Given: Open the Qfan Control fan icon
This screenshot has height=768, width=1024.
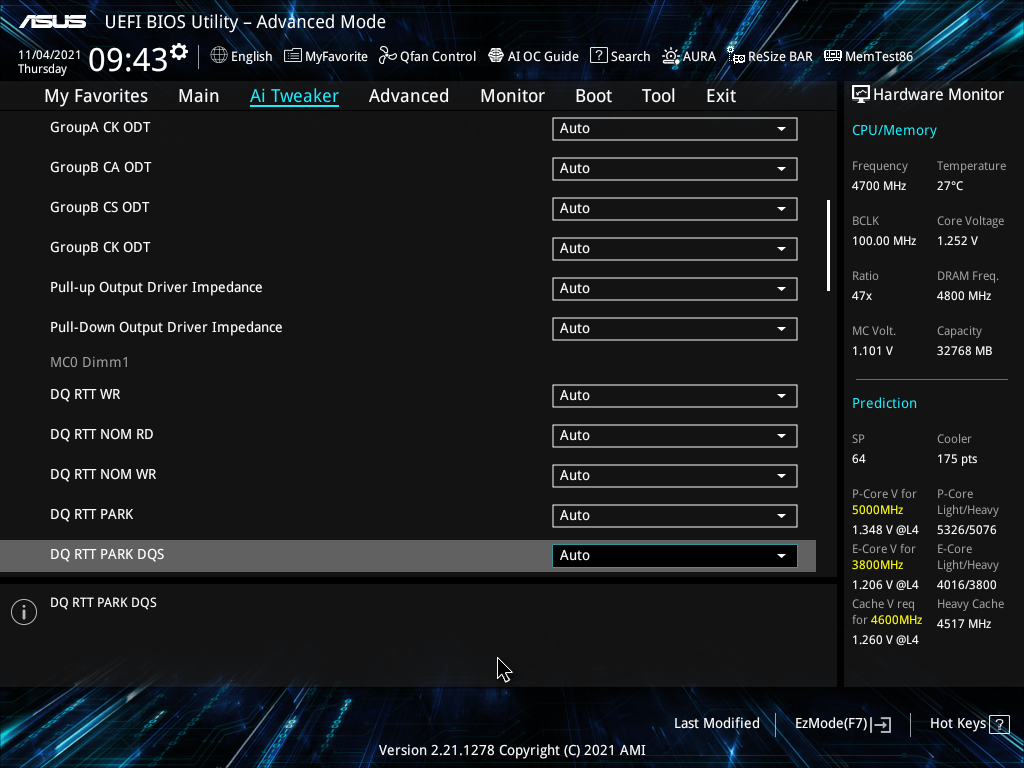Looking at the screenshot, I should tap(388, 56).
